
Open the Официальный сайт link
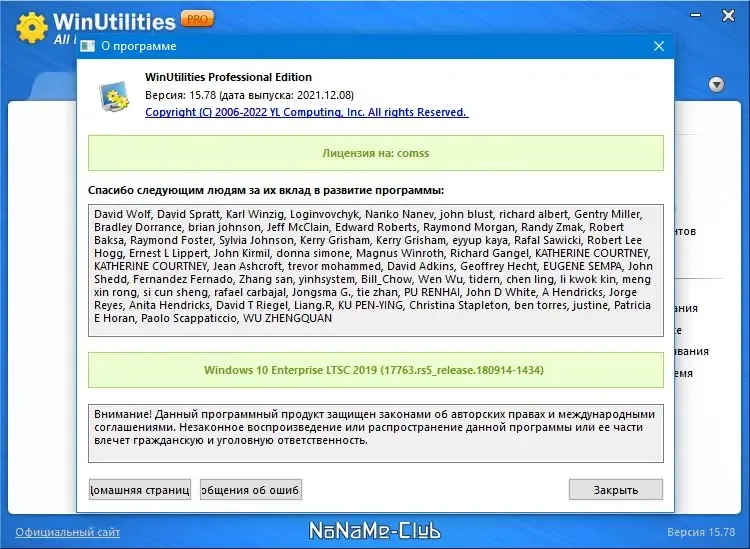point(67,532)
